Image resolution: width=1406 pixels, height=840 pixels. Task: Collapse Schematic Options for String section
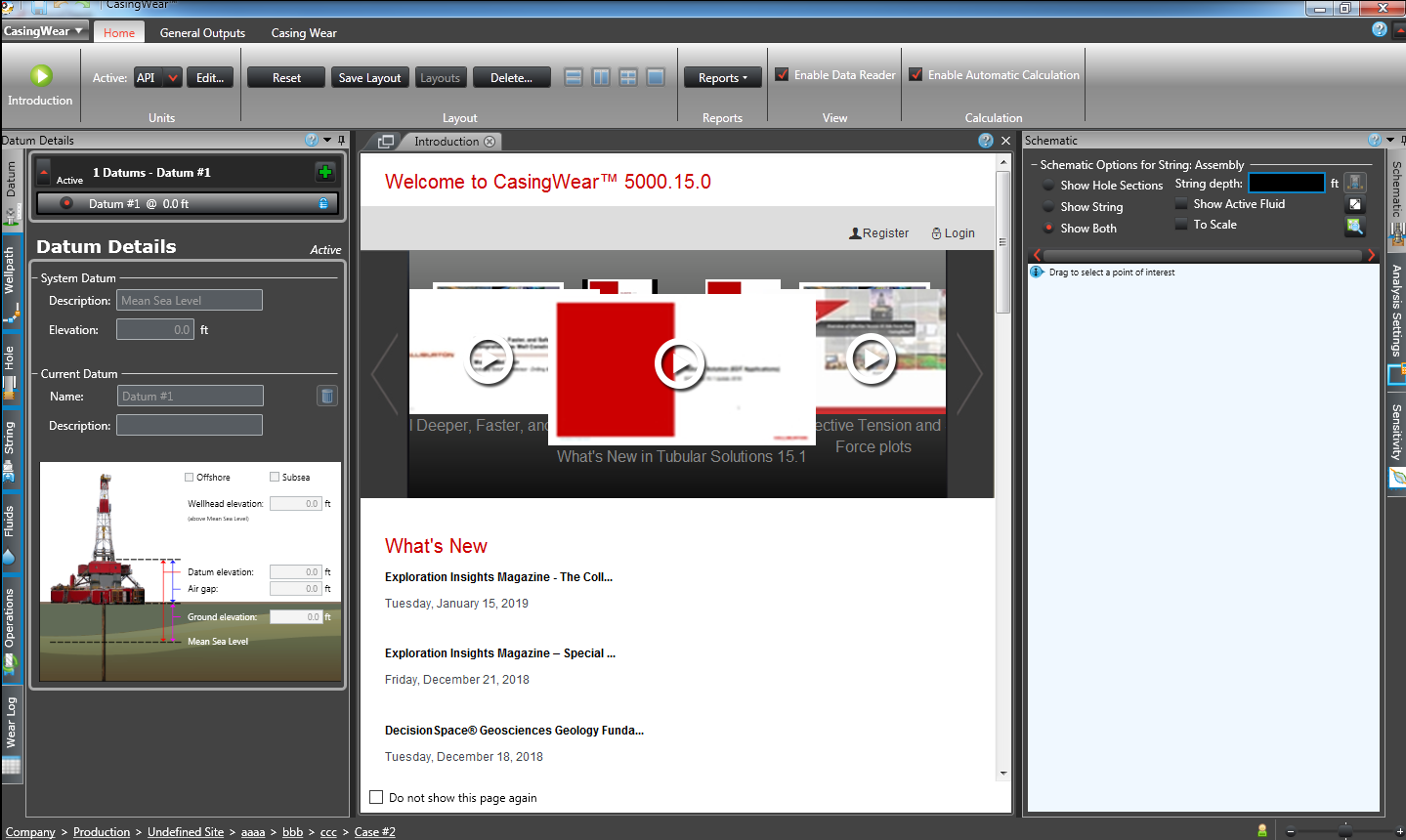pos(1035,165)
